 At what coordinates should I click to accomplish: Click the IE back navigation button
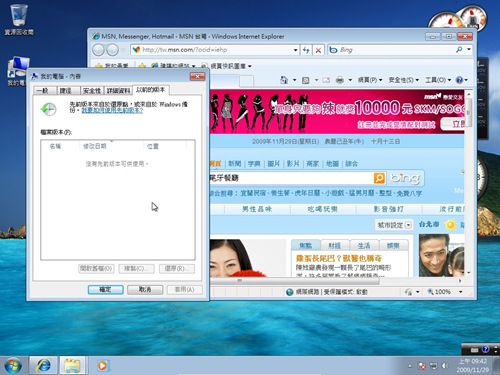coord(99,50)
